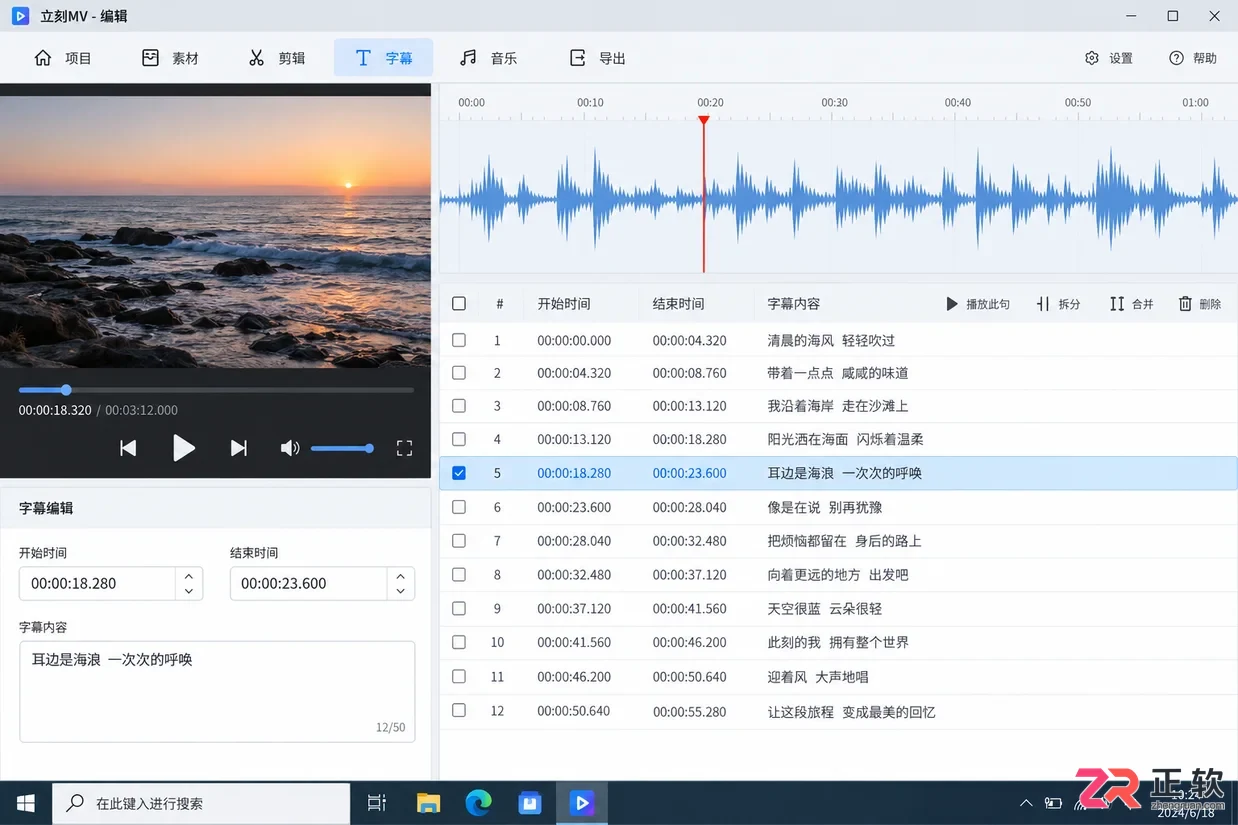The height and width of the screenshot is (825, 1238).
Task: Check the box for subtitle 带着一点点
Action: point(459,373)
